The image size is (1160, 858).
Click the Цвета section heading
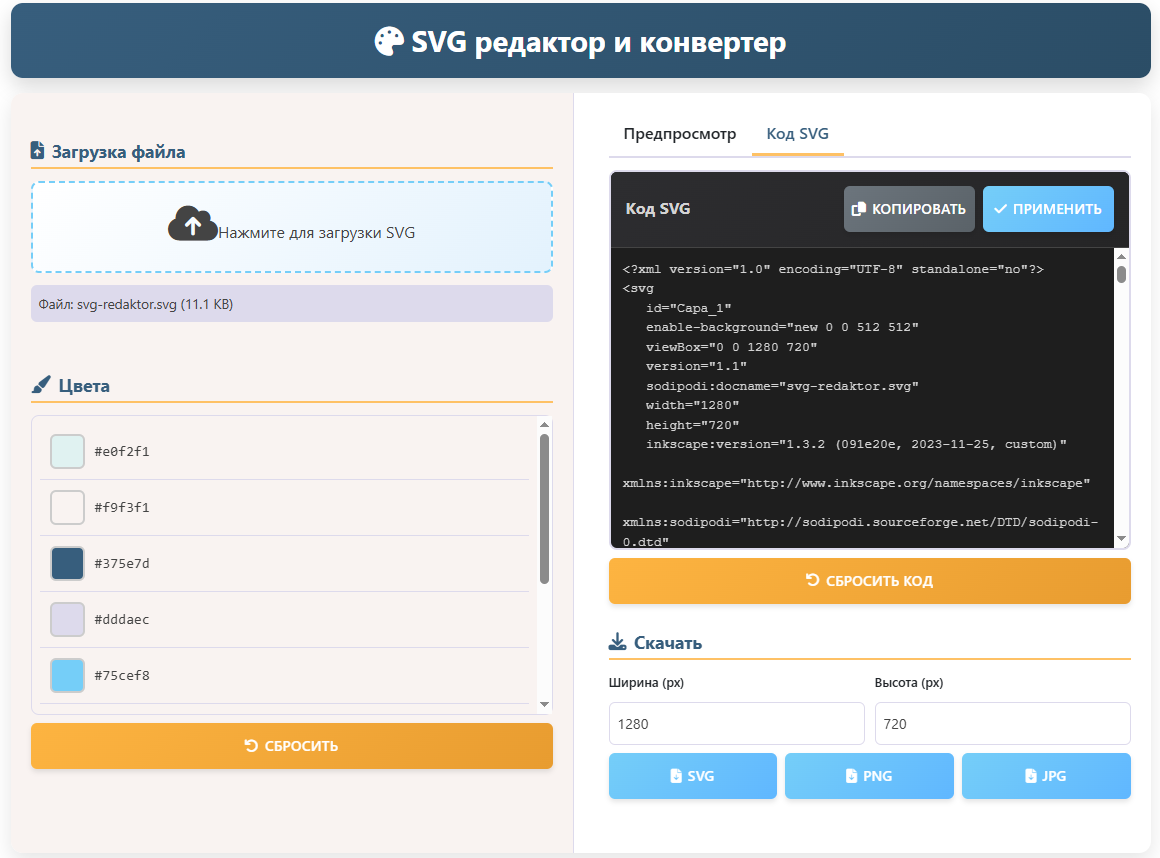[84, 386]
